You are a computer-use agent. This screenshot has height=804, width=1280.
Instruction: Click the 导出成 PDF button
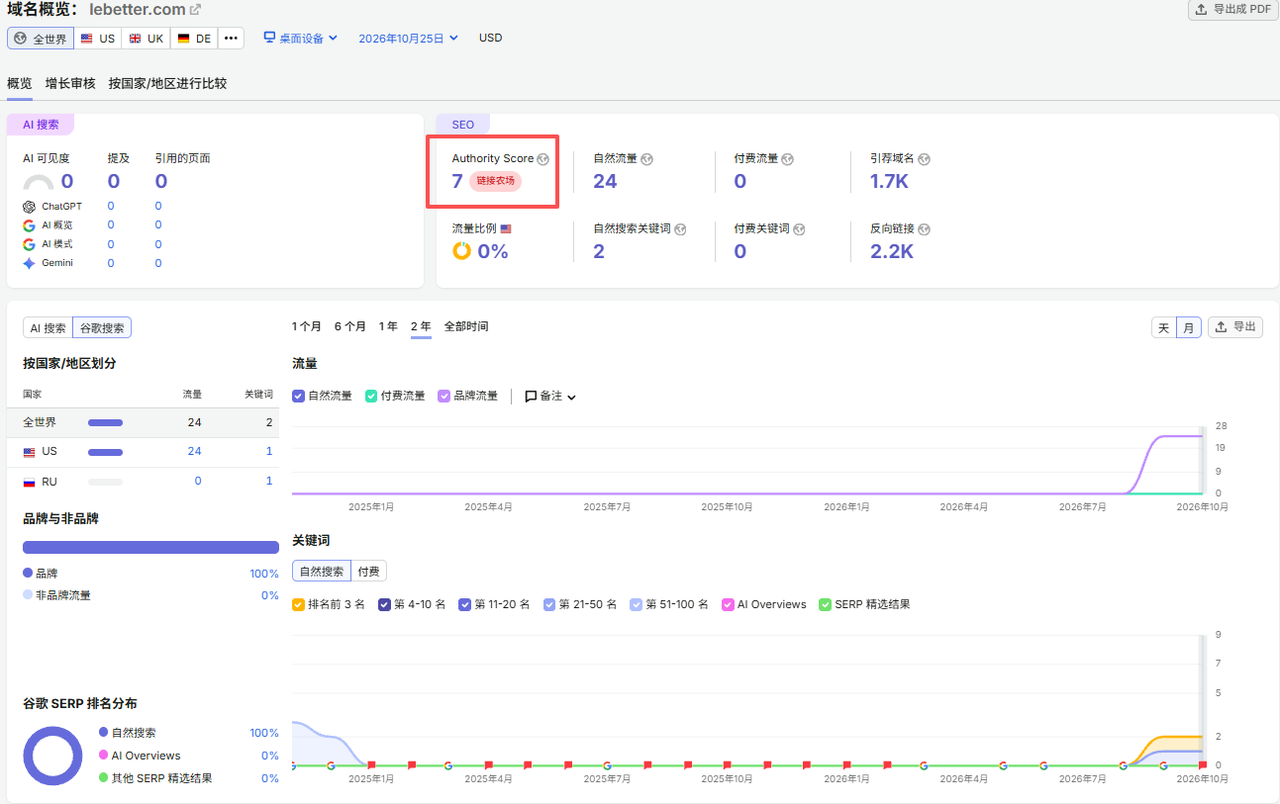(1233, 9)
